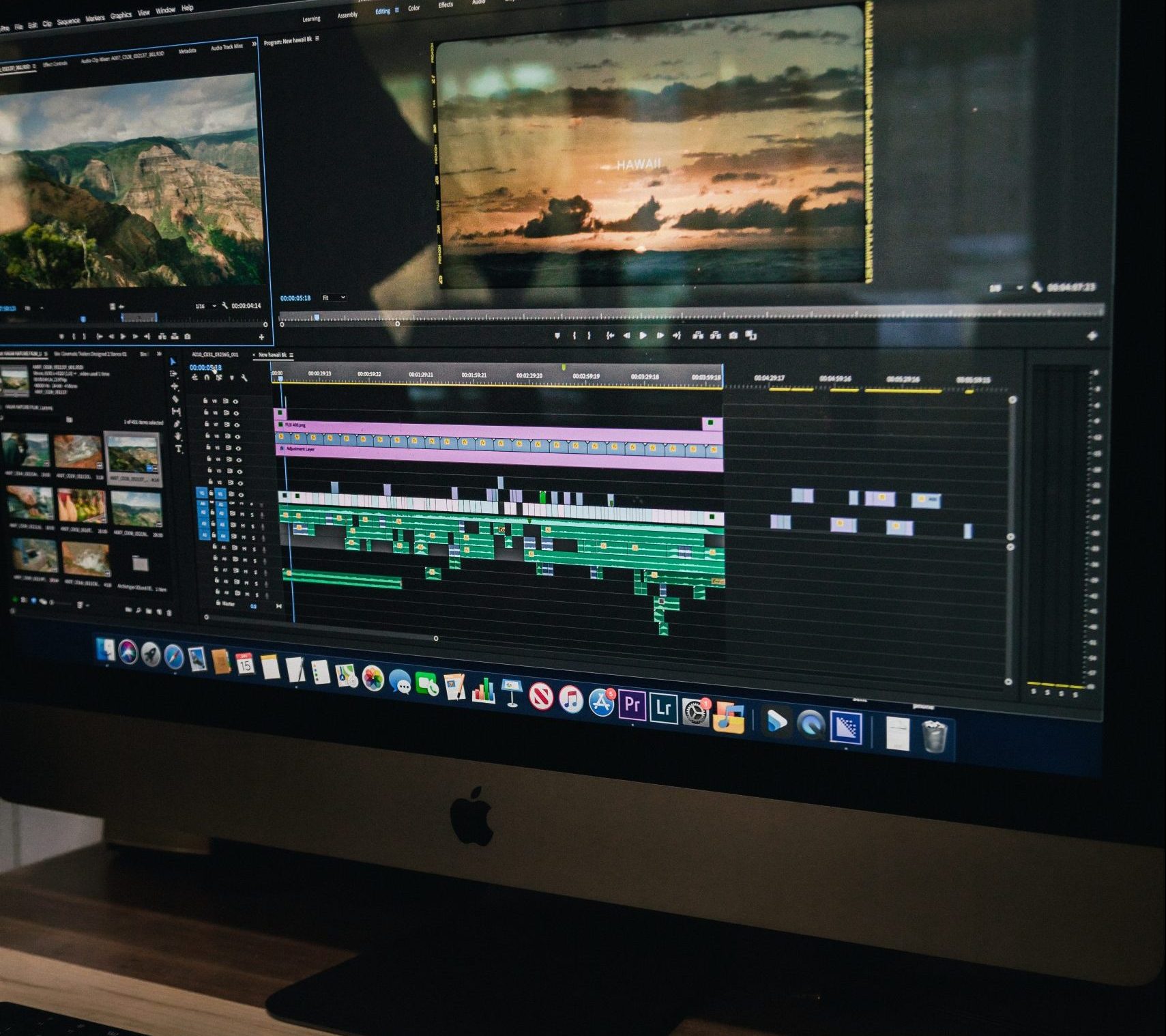Export Frame camera icon in Program monitor
The height and width of the screenshot is (1036, 1166).
point(733,335)
